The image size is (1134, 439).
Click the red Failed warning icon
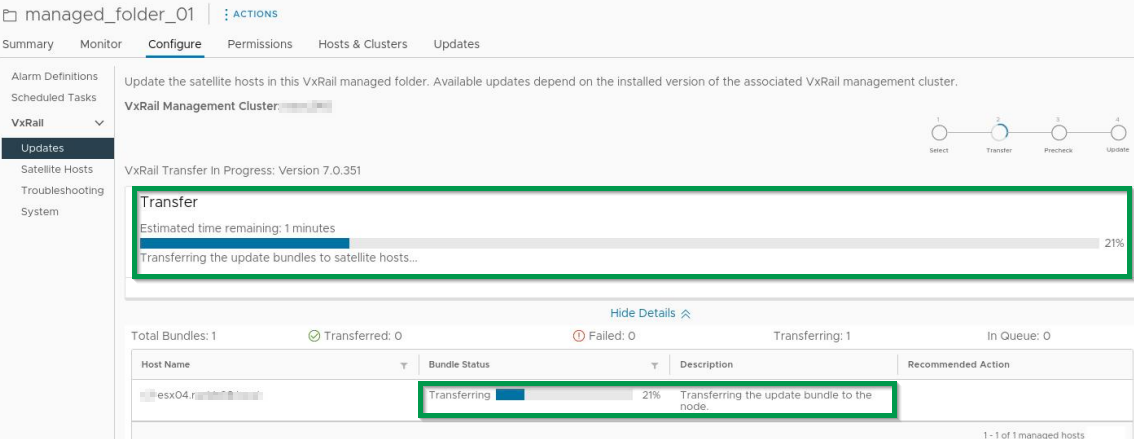[579, 336]
